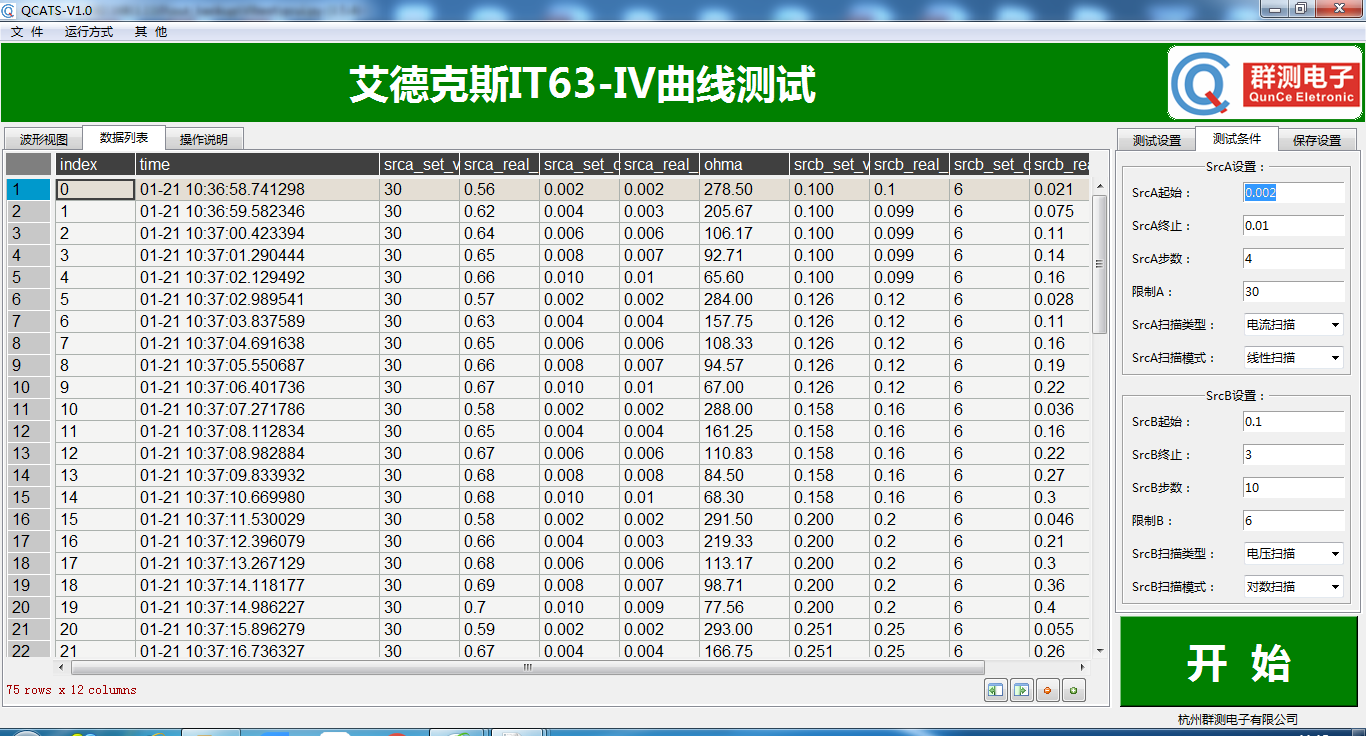The height and width of the screenshot is (736, 1366).
Task: Open the SrcA扫描类型 dropdown showing 电流扫描
Action: tap(1292, 325)
